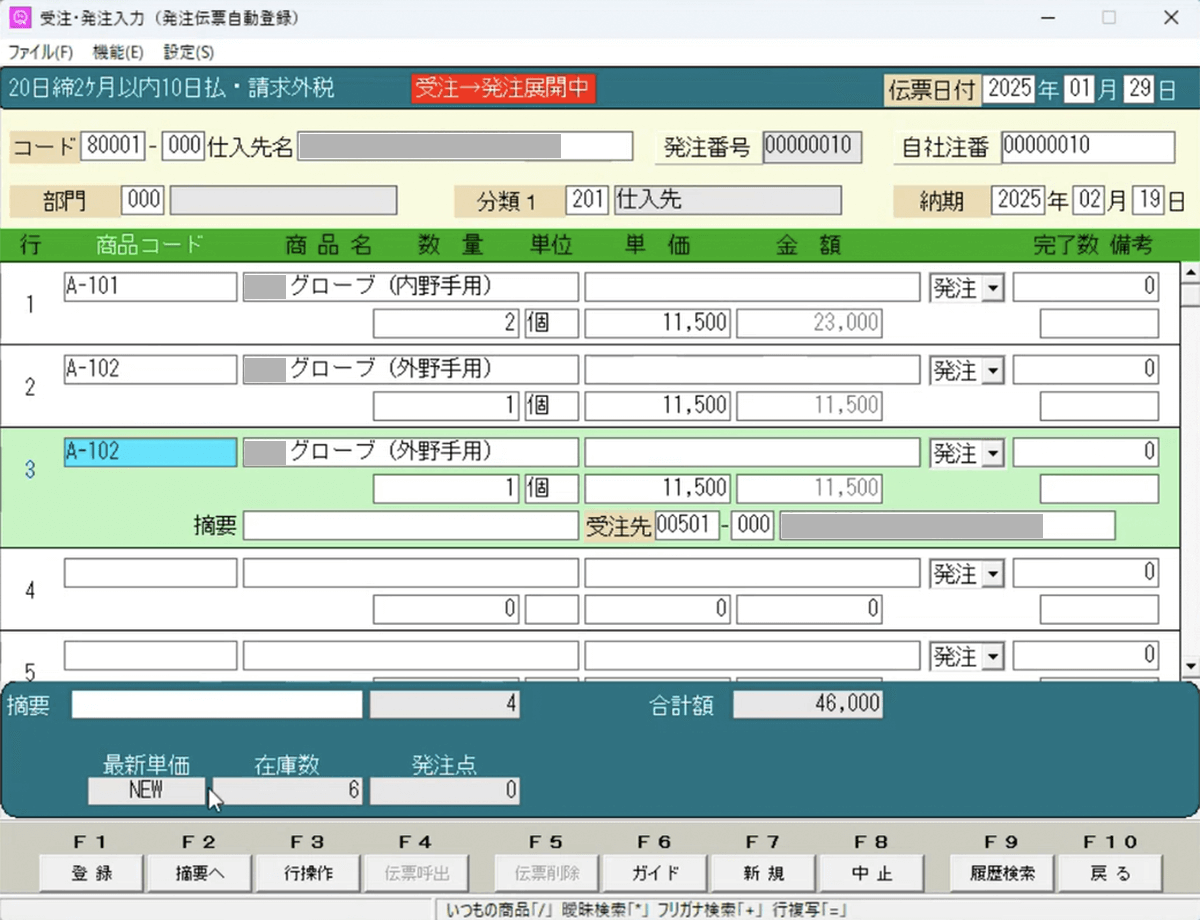Screen dimensions: 1200x920
Task: Open the 発注 dropdown in row 4
Action: tap(993, 574)
